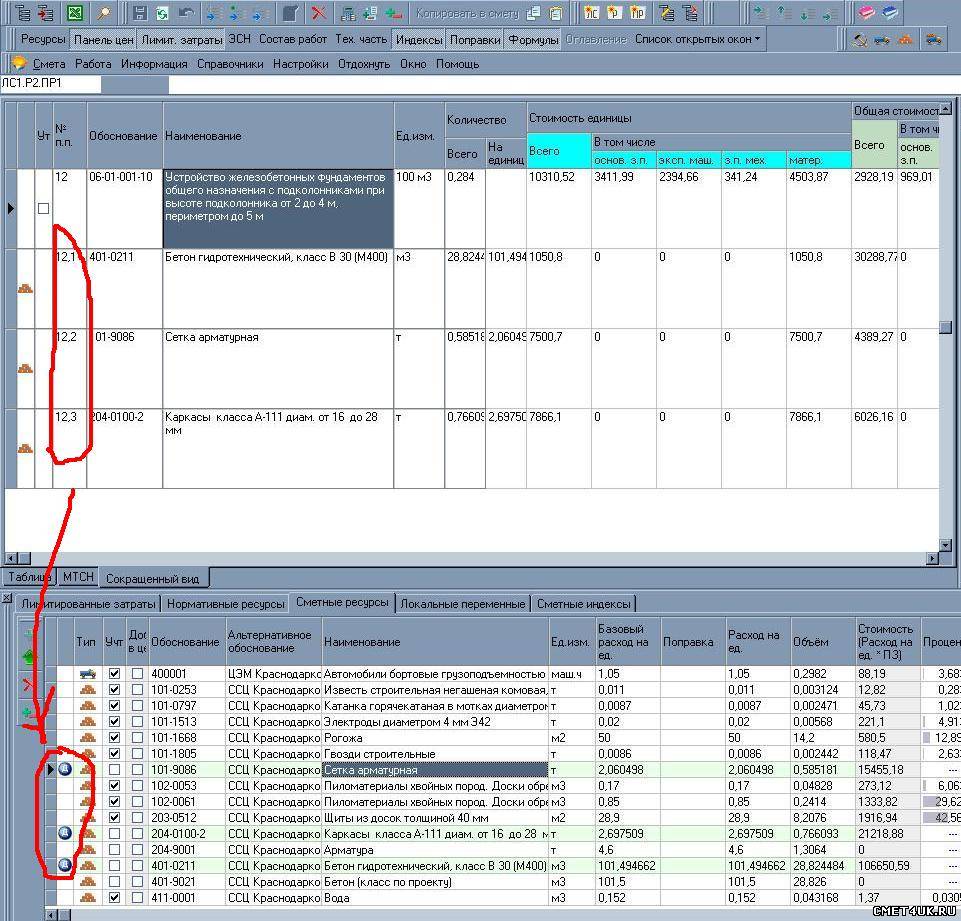Open the Справочники menu
Screen dimensions: 961x921
coord(231,64)
